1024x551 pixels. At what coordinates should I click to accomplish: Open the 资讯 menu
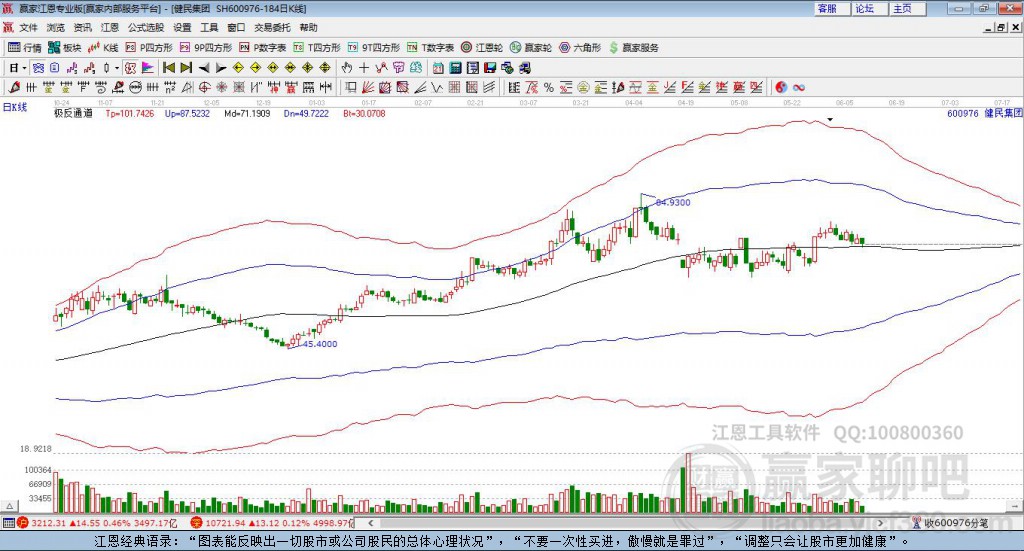pos(82,27)
